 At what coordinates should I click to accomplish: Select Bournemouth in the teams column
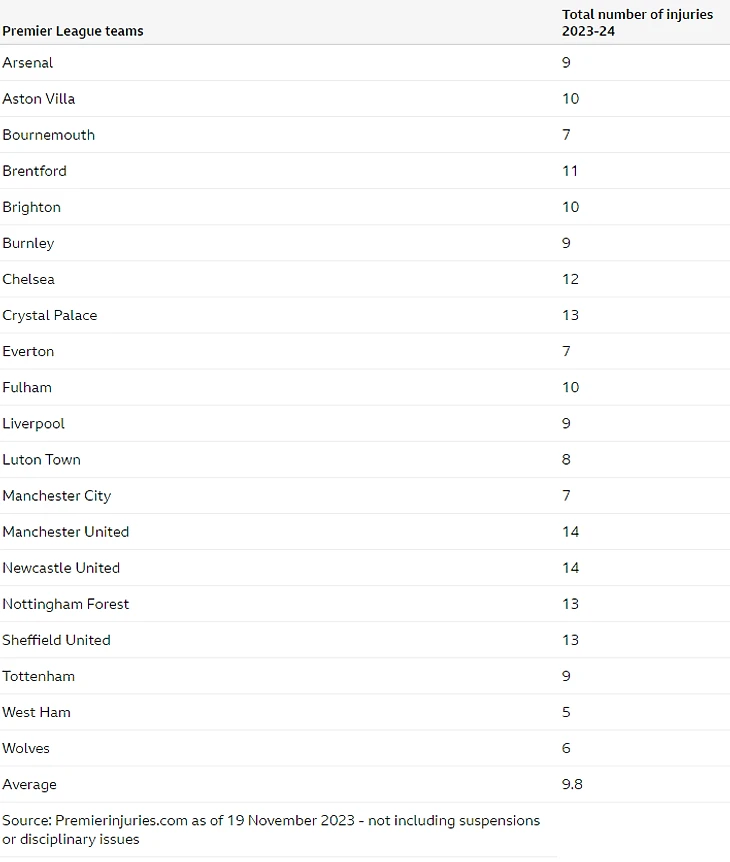click(49, 135)
